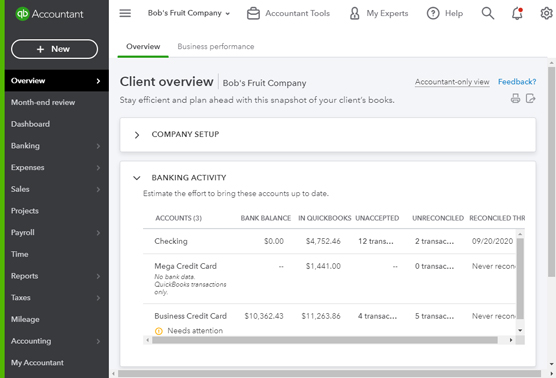This screenshot has width=556, height=378.
Task: Click Checking's $4,752.46 QuickBooks balance
Action: click(323, 241)
